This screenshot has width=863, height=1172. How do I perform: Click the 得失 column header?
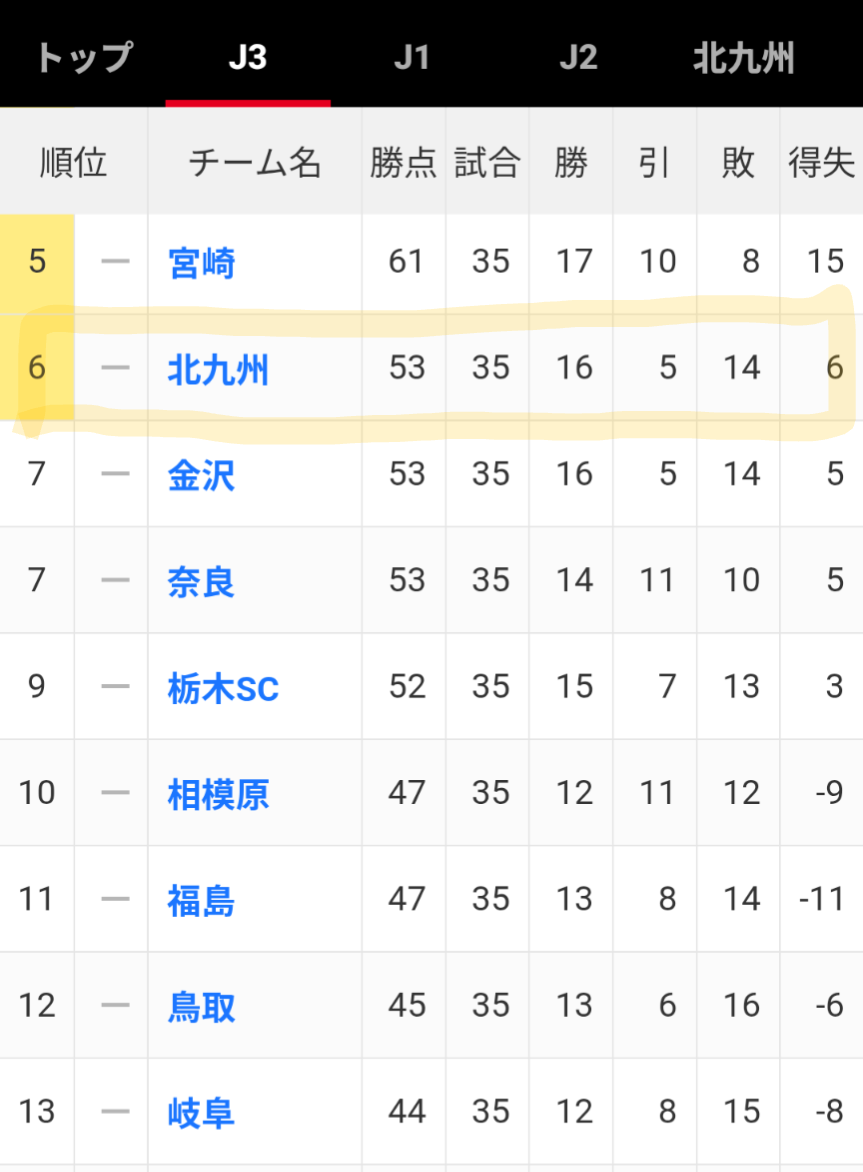(x=821, y=162)
